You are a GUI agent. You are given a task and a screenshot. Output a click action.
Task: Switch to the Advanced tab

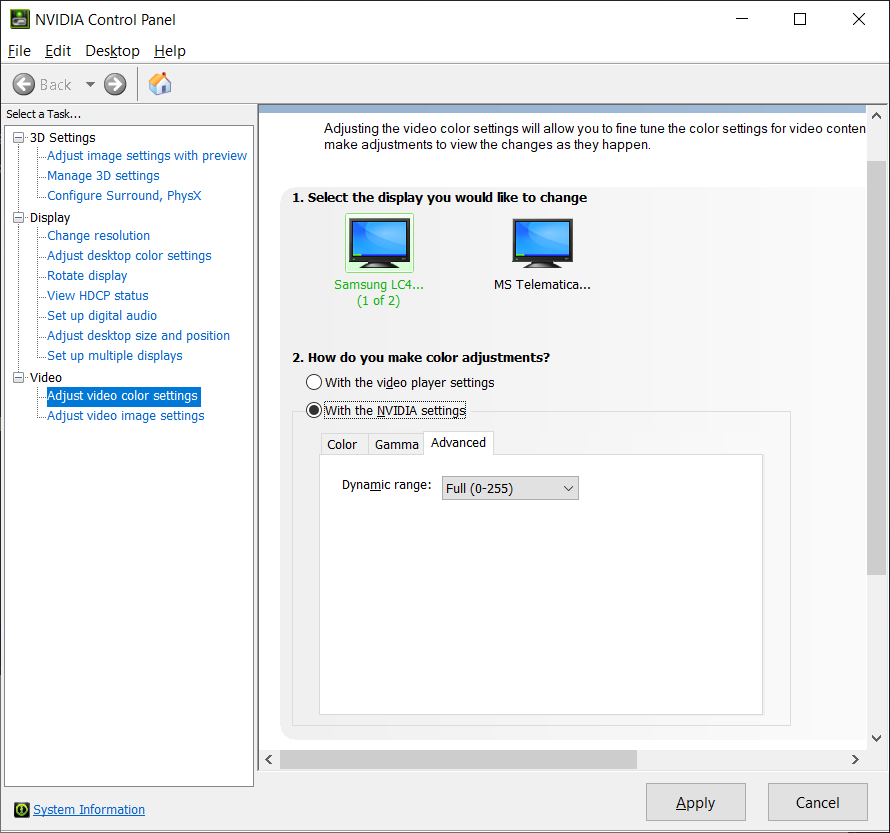(x=459, y=443)
